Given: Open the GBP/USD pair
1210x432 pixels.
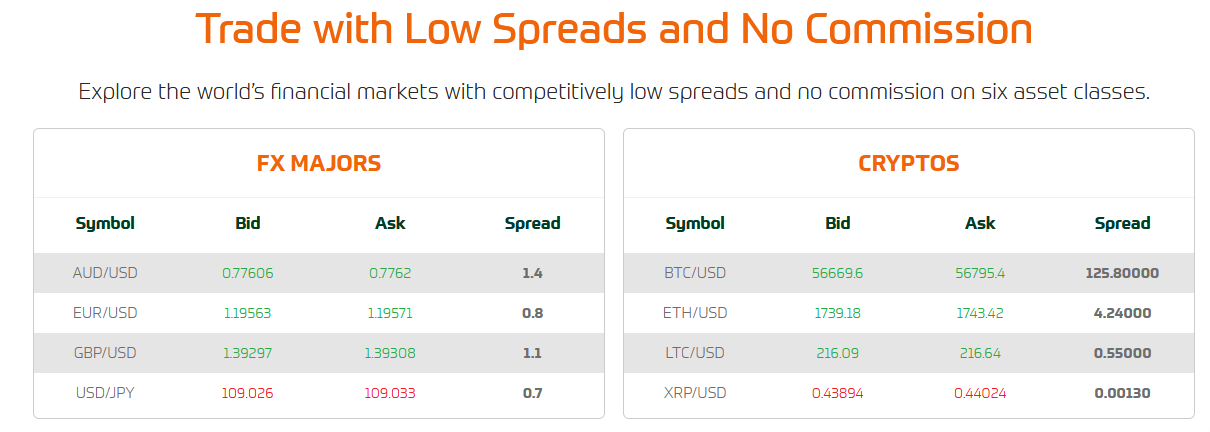Looking at the screenshot, I should click(x=105, y=353).
